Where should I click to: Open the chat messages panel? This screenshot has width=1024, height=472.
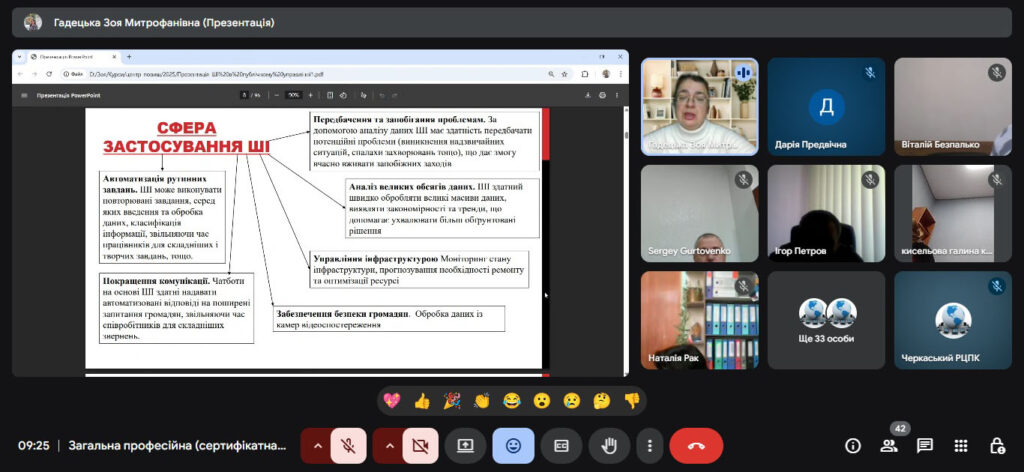coord(925,446)
